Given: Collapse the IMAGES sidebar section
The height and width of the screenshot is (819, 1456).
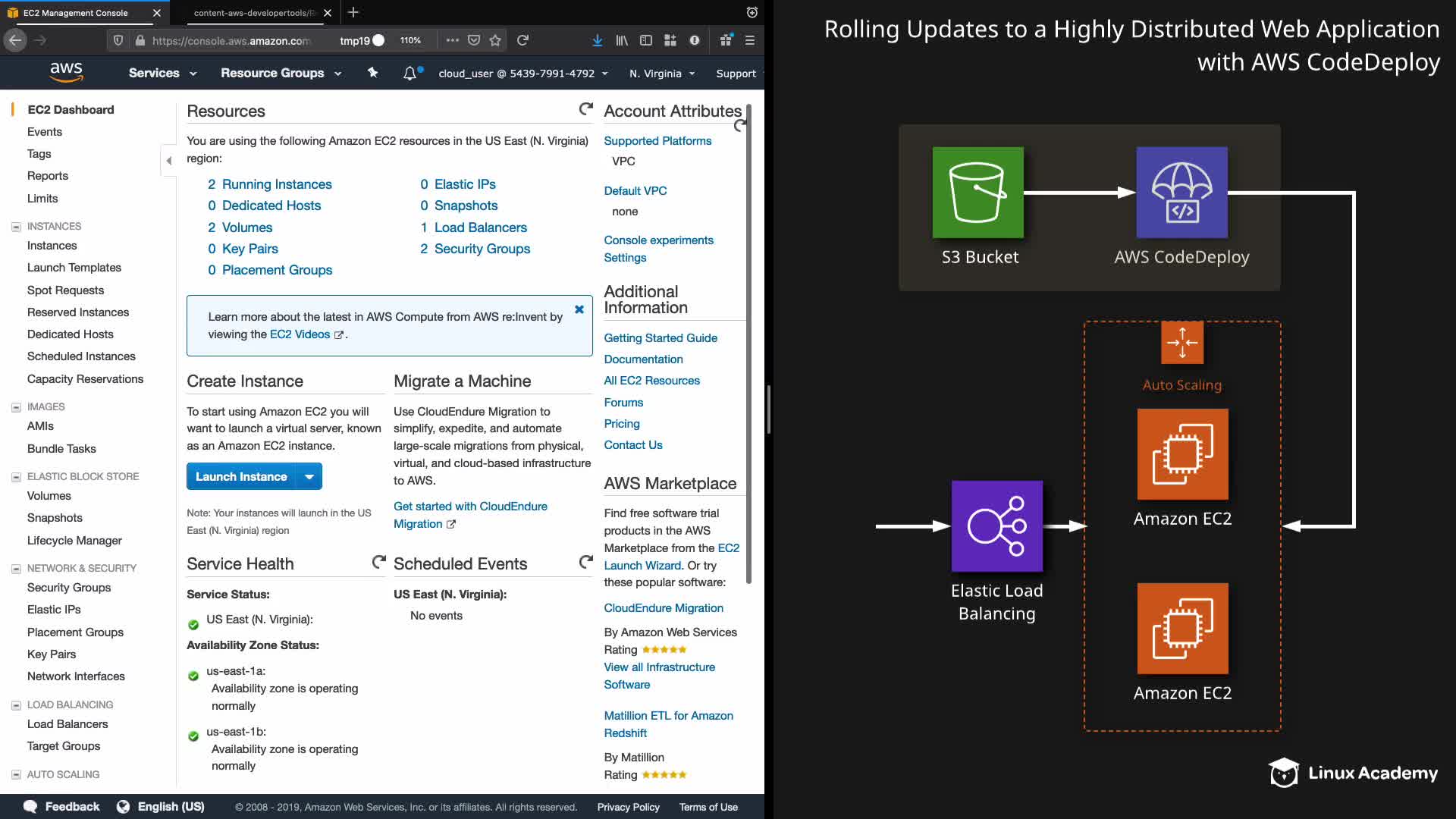Looking at the screenshot, I should (16, 407).
